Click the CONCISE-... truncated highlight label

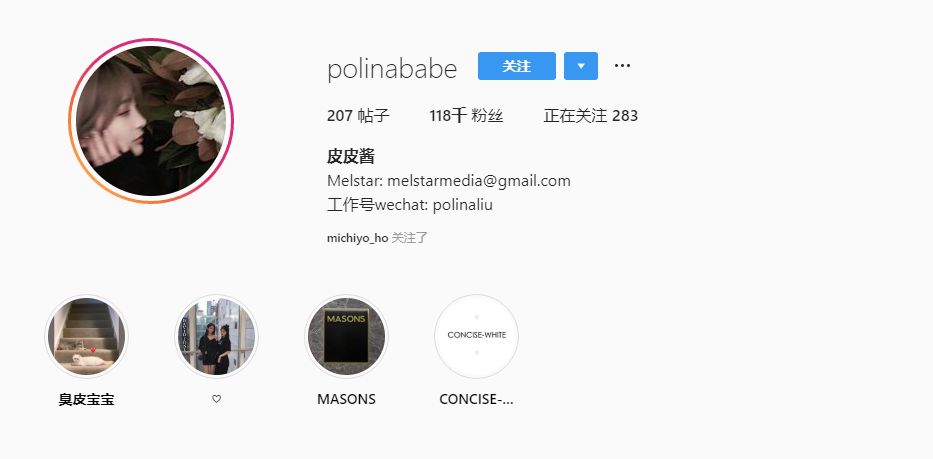click(x=476, y=399)
